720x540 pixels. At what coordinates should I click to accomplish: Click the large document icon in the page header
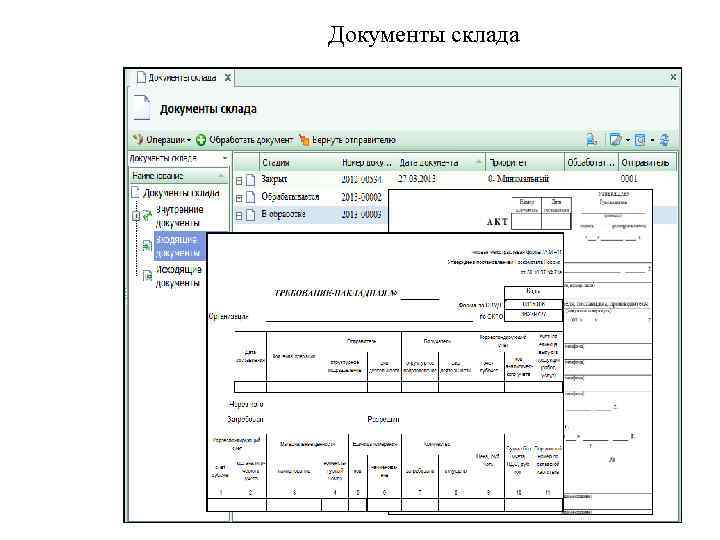pyautogui.click(x=141, y=107)
